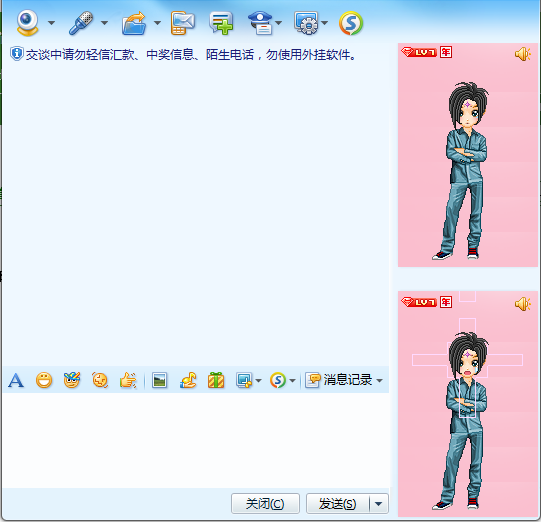The height and width of the screenshot is (522, 541).
Task: Open the emoticon smiley picker
Action: click(44, 381)
